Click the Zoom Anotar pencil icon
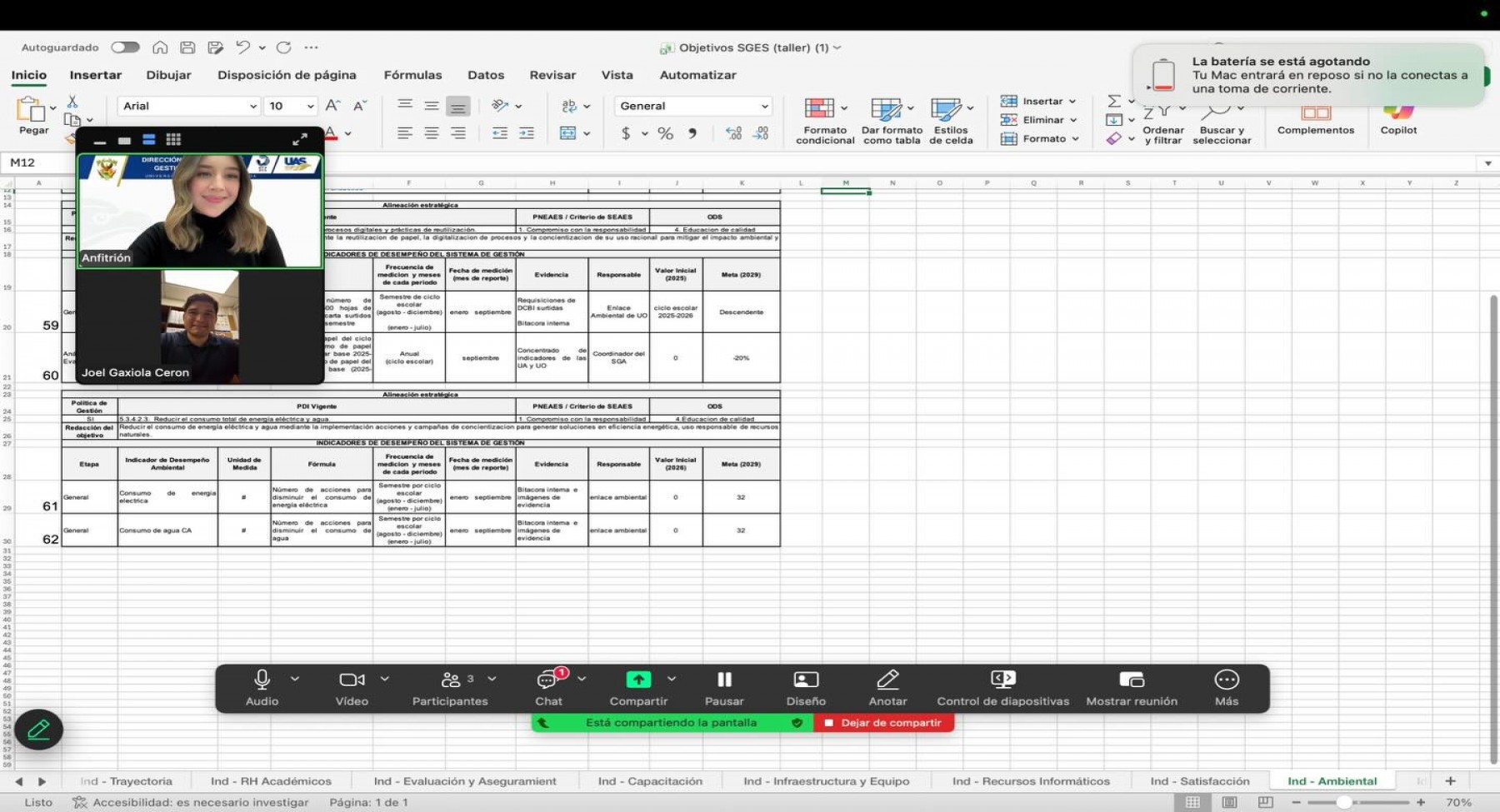The width and height of the screenshot is (1500, 812). tap(887, 680)
